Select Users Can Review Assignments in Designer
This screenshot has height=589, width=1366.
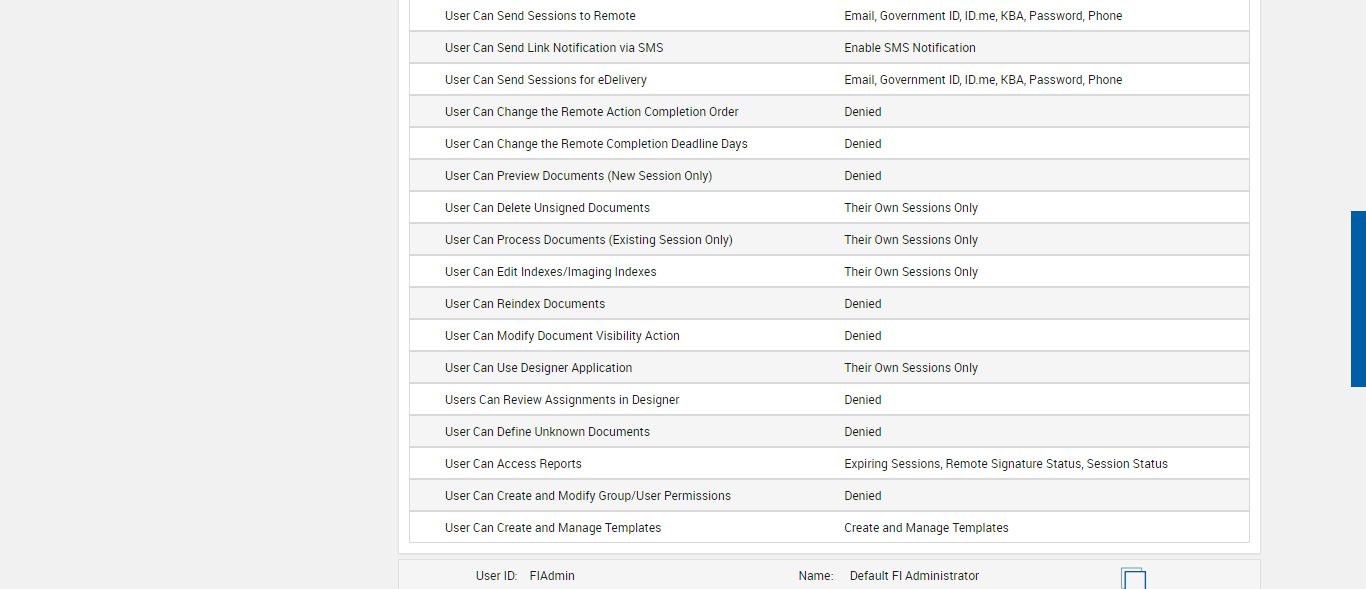coord(562,400)
